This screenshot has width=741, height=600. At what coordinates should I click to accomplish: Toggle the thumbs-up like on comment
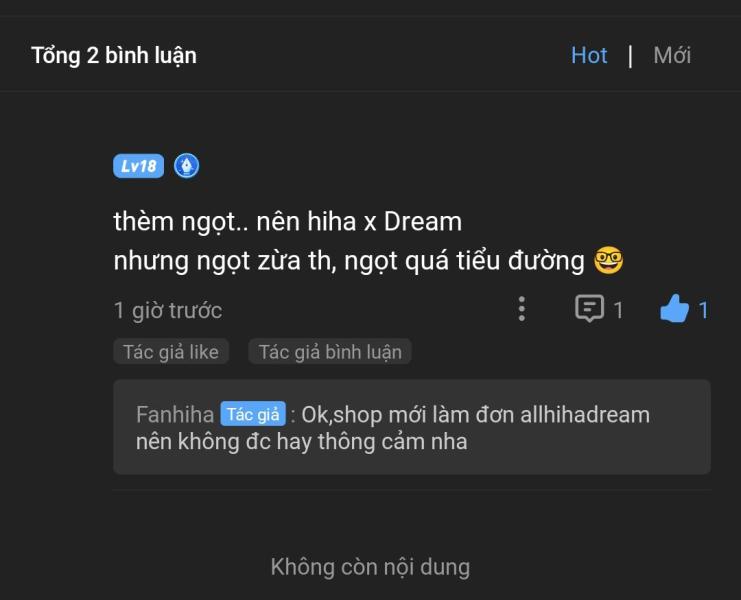click(674, 309)
